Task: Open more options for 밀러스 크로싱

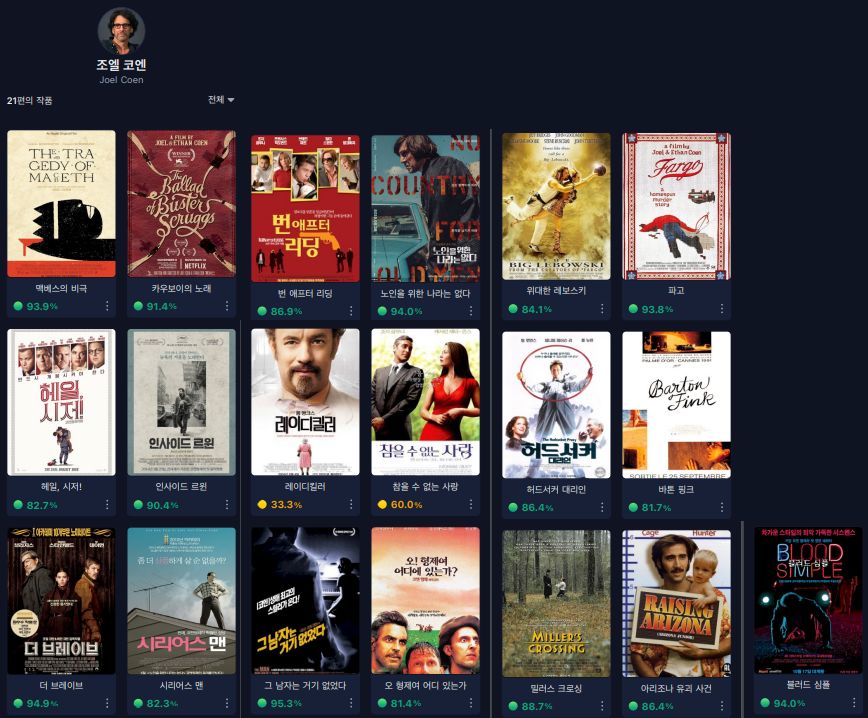Action: (x=602, y=706)
